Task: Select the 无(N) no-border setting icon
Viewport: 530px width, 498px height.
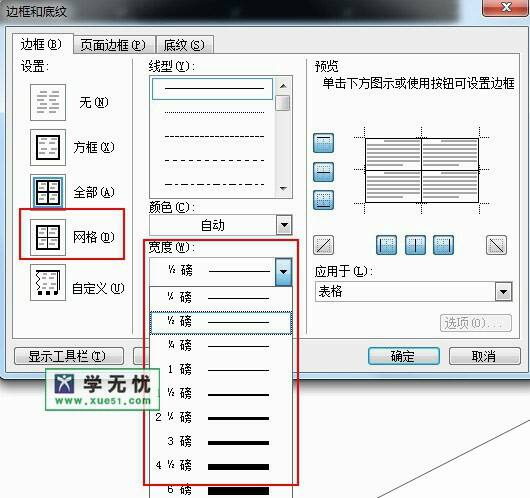Action: click(48, 102)
